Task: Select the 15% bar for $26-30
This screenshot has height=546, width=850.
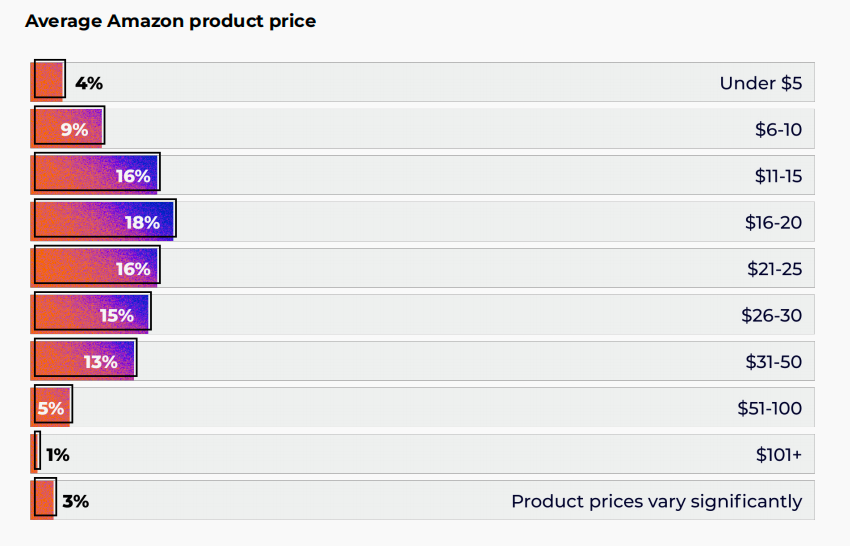Action: point(91,314)
